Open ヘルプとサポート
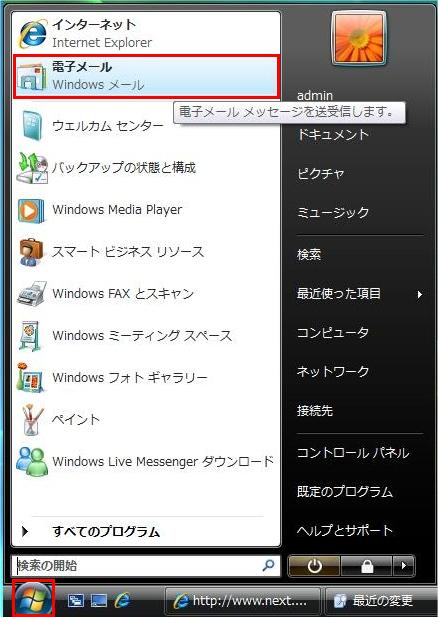438x617 pixels. tap(345, 531)
